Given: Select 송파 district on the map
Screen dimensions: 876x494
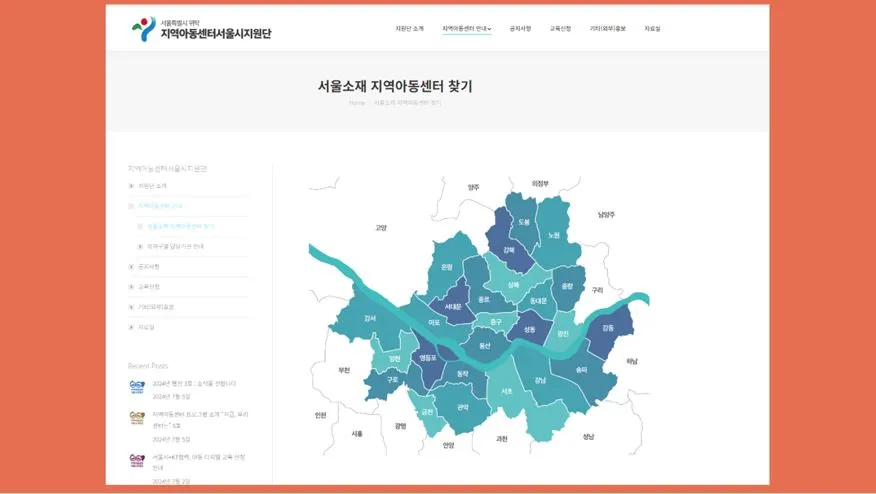Looking at the screenshot, I should pyautogui.click(x=581, y=369).
